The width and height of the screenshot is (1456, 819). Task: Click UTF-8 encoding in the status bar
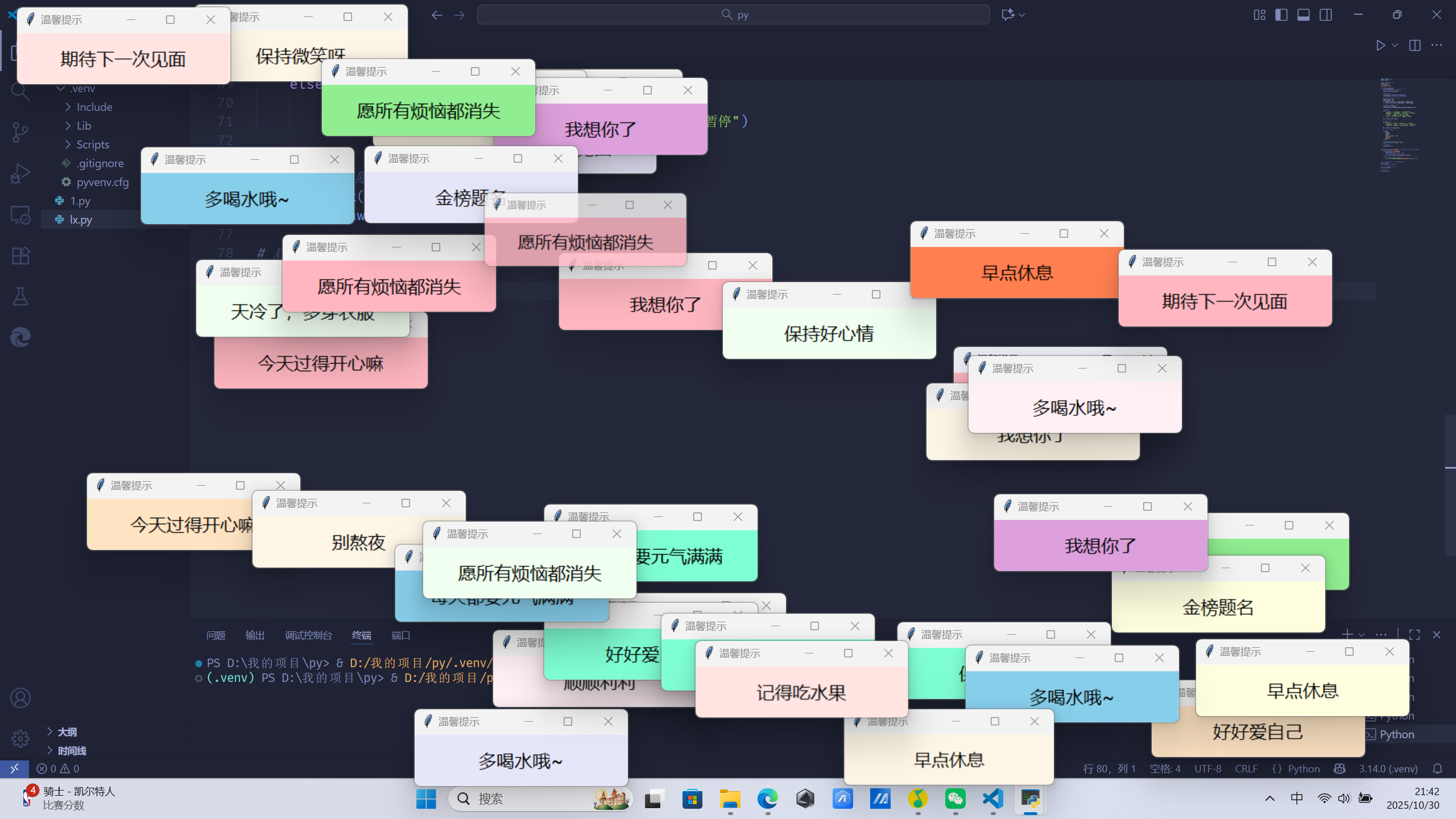pos(1207,768)
